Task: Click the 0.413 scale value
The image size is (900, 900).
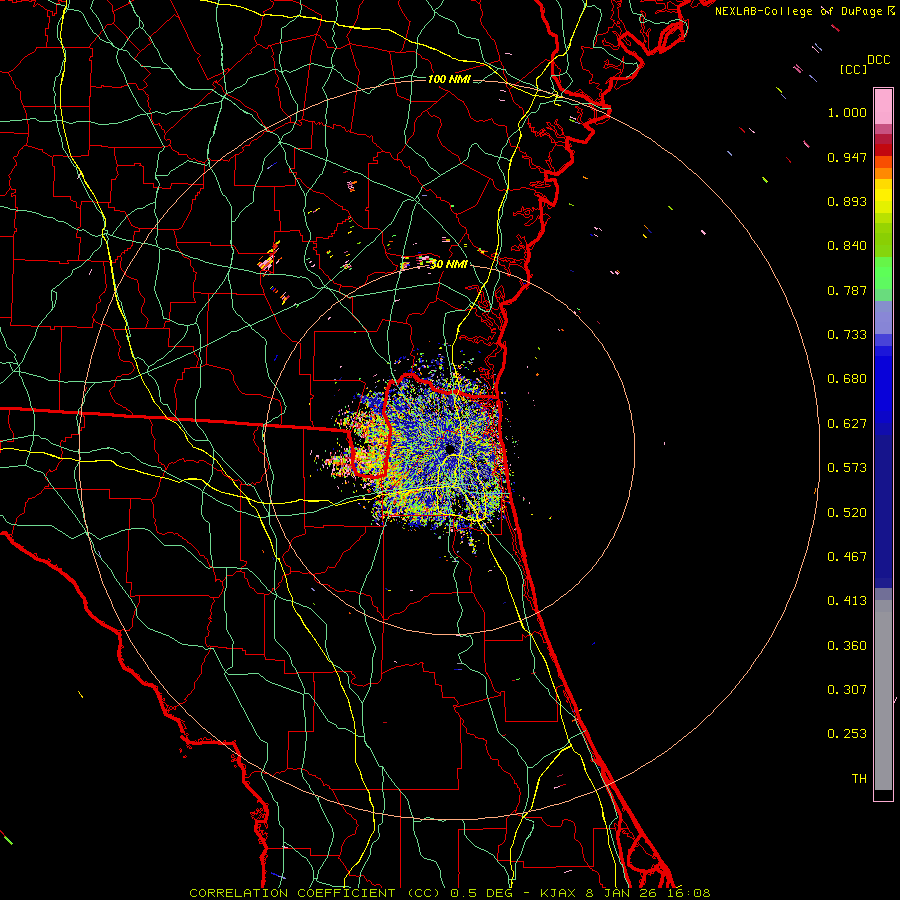Action: (x=847, y=601)
